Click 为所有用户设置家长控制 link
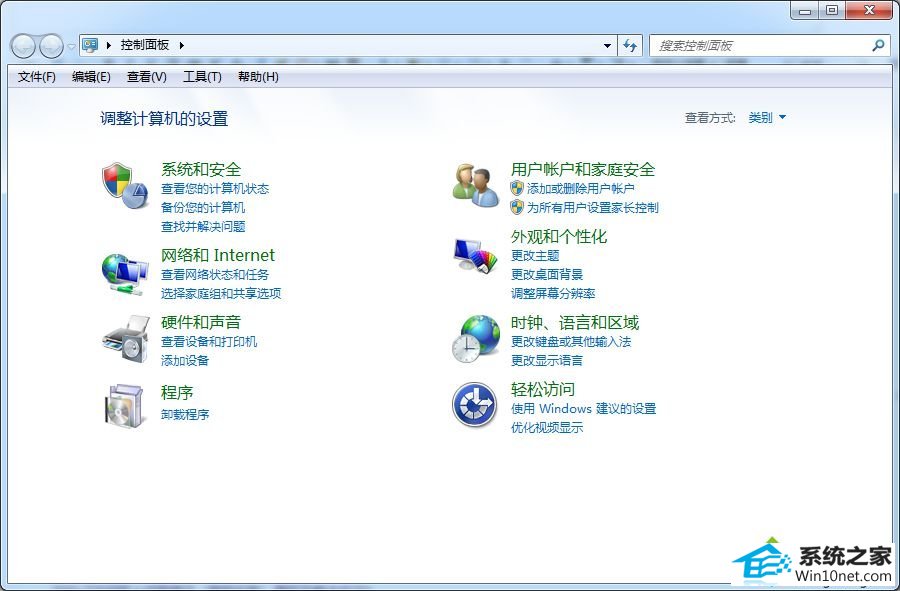The width and height of the screenshot is (900, 591). point(592,207)
